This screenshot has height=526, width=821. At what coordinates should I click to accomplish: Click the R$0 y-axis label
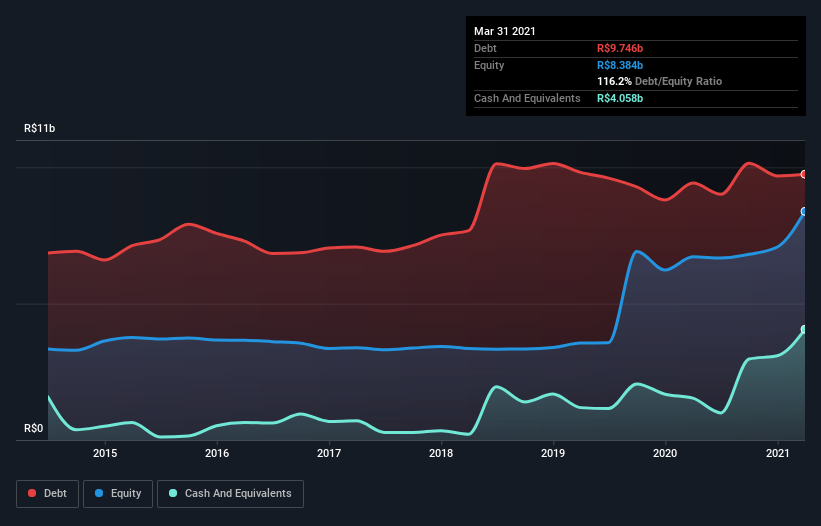coord(34,428)
